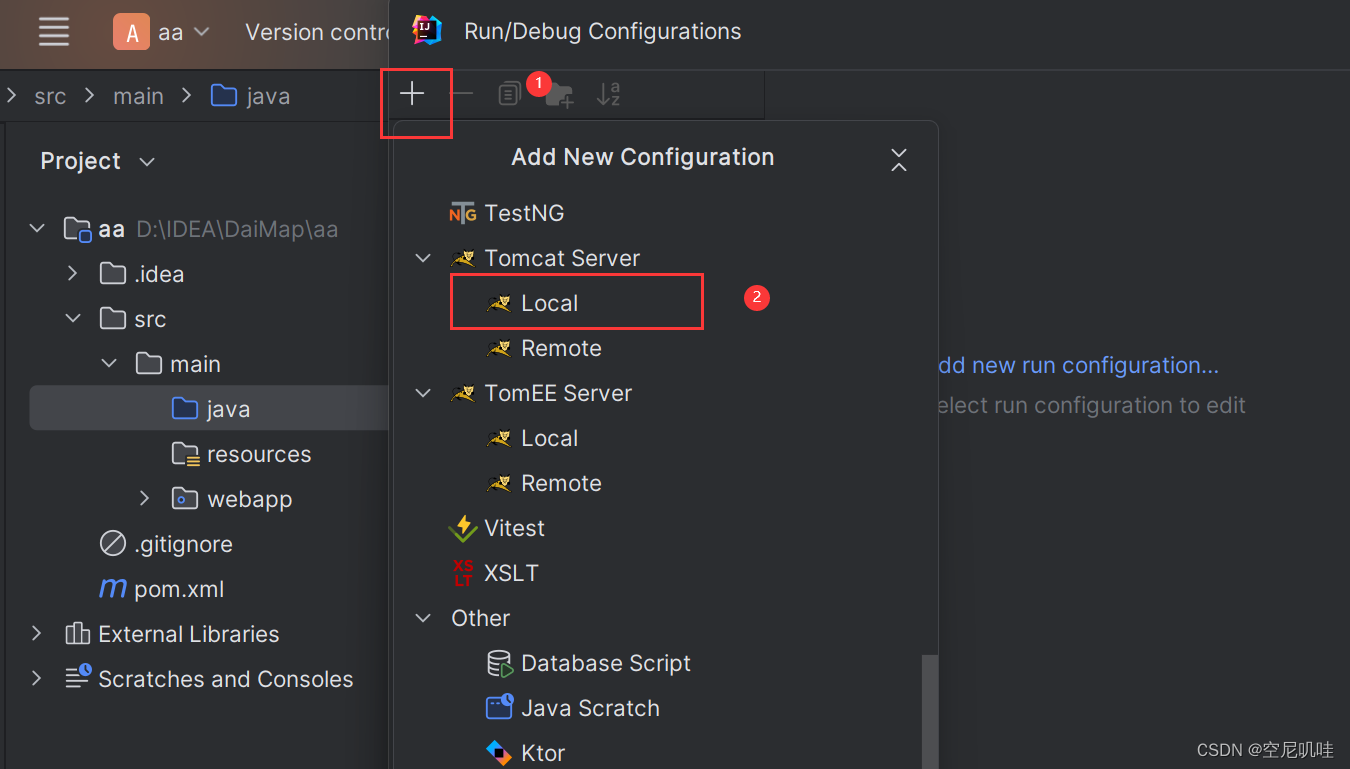Select the TestNG configuration type
This screenshot has height=769, width=1350.
click(523, 212)
